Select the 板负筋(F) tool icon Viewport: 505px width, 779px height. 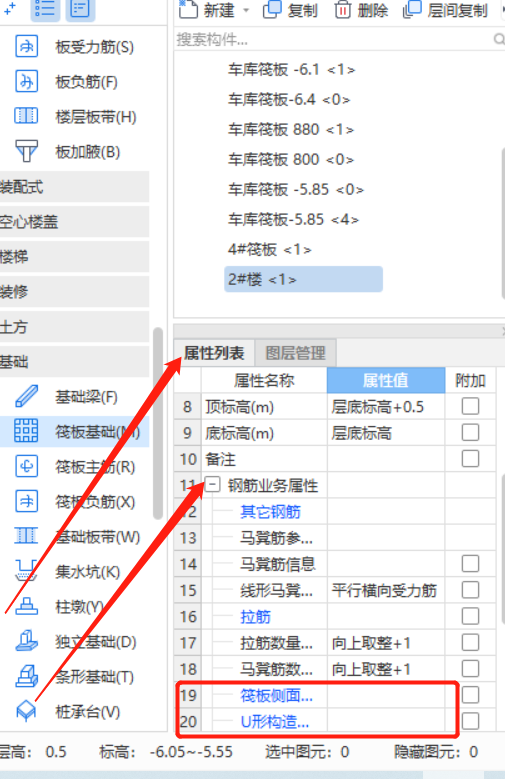click(26, 81)
